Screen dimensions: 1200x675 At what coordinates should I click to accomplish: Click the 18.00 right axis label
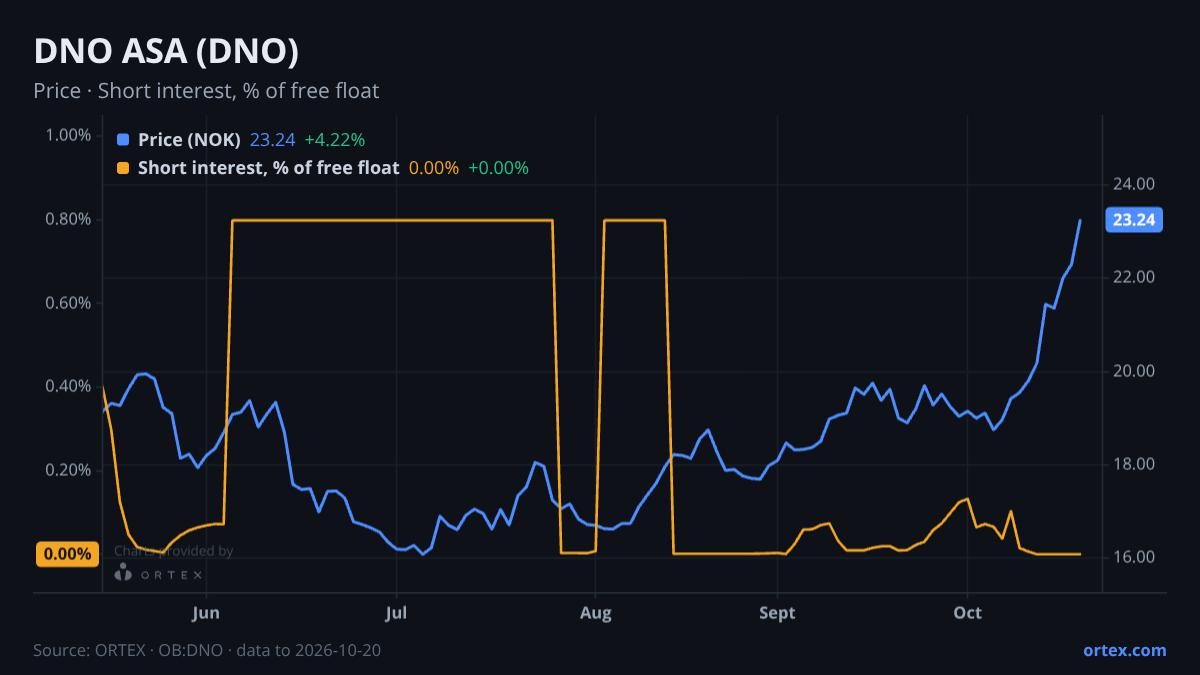[x=1133, y=464]
